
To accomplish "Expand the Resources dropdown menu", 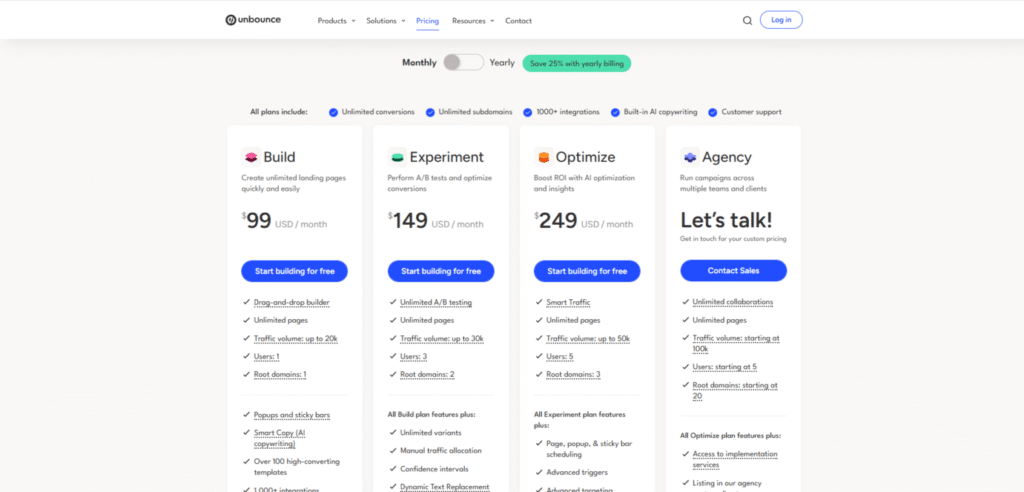I will [472, 20].
